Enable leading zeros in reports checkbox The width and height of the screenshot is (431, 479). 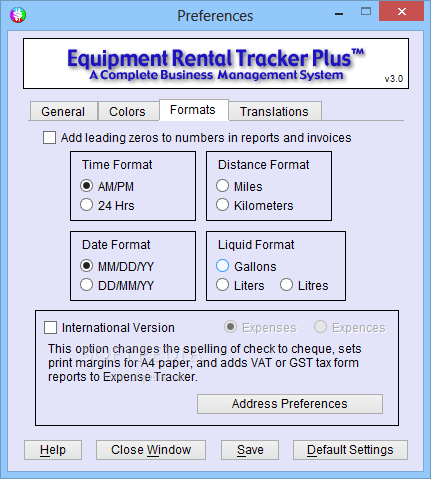click(x=49, y=138)
